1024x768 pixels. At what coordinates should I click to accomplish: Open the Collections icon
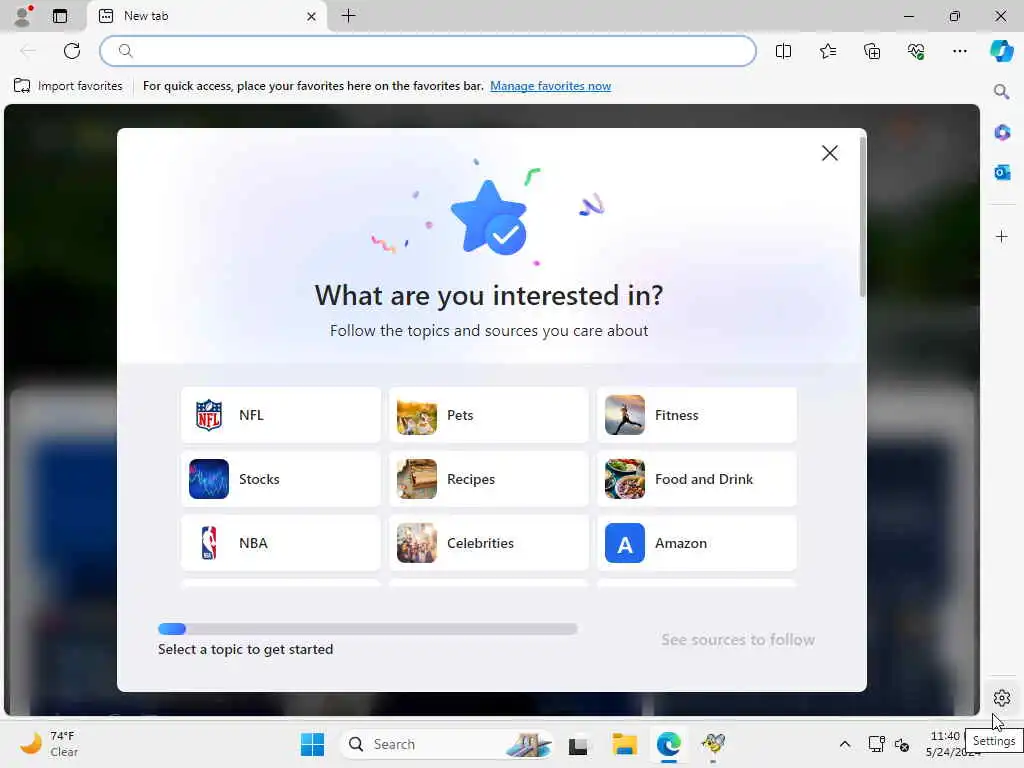point(872,51)
